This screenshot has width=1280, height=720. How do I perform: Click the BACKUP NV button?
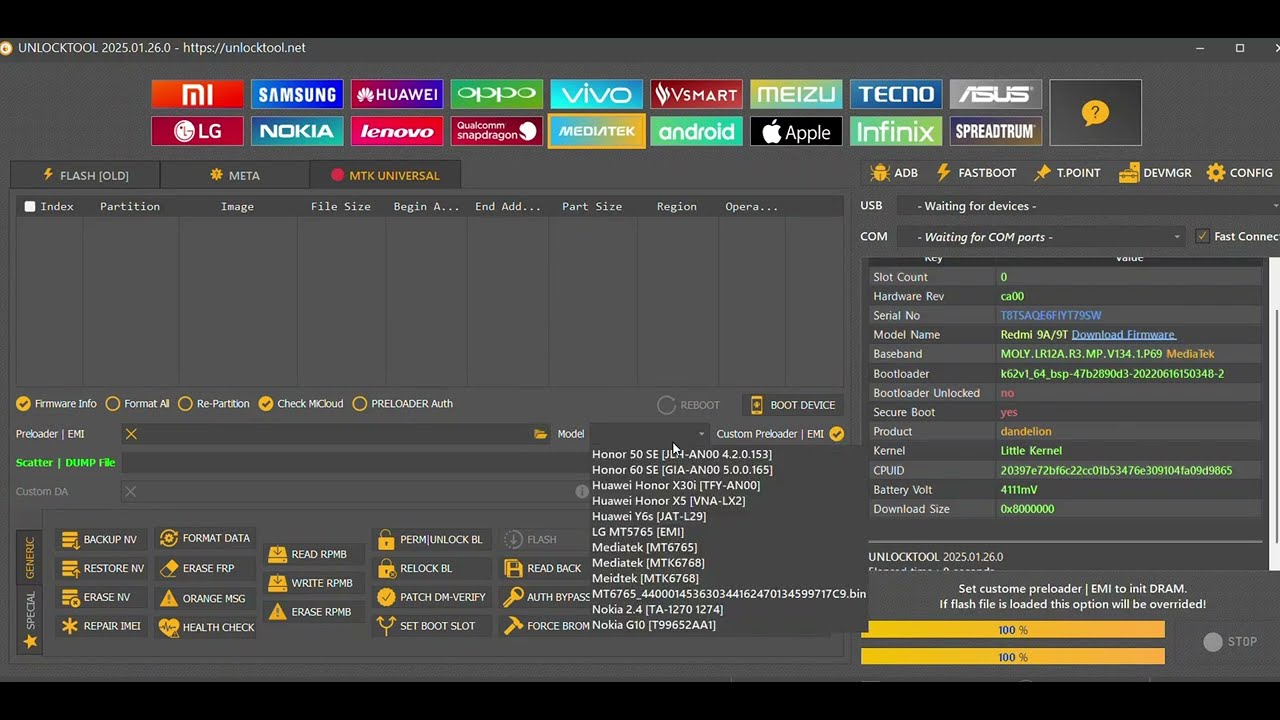coord(100,539)
